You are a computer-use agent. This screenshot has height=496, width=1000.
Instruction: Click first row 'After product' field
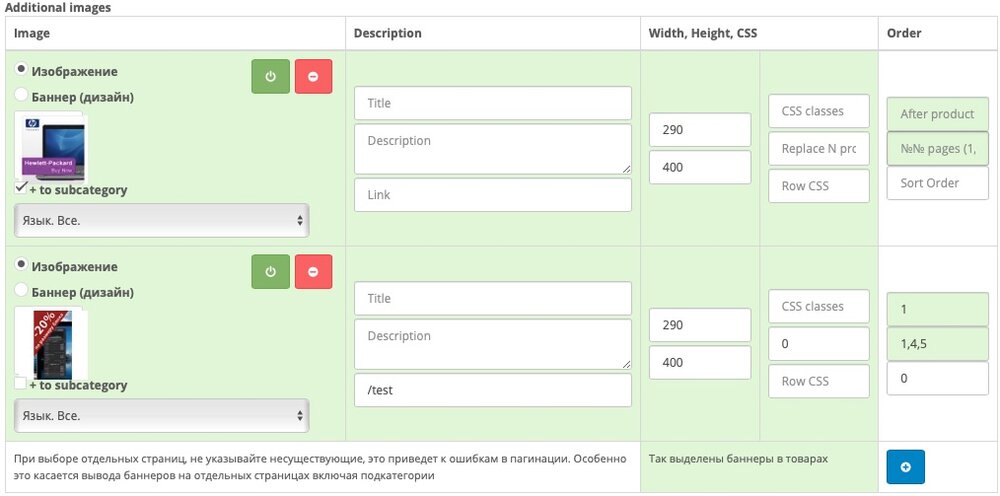tap(937, 114)
